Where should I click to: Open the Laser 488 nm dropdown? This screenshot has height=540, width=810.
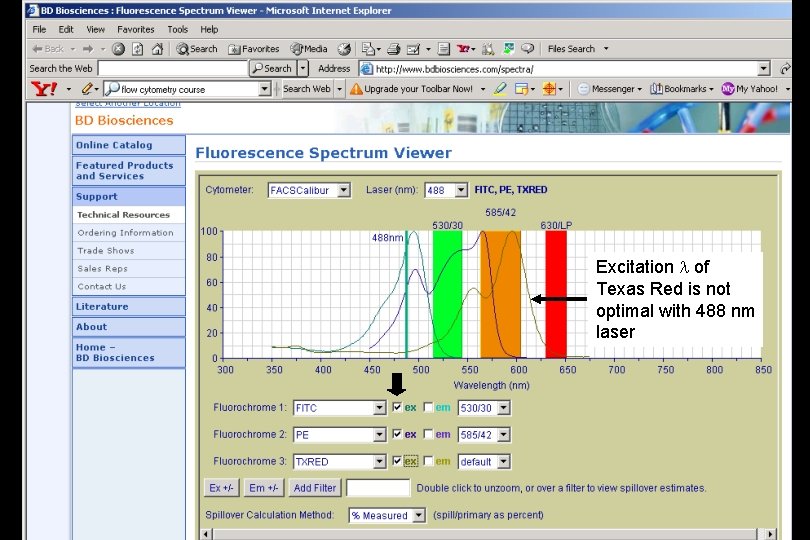click(x=446, y=190)
